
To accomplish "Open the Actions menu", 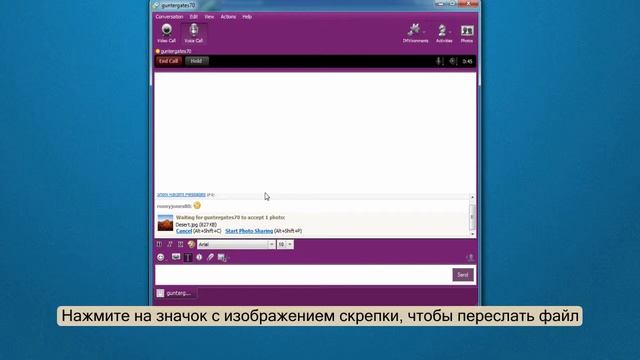I will pos(228,17).
